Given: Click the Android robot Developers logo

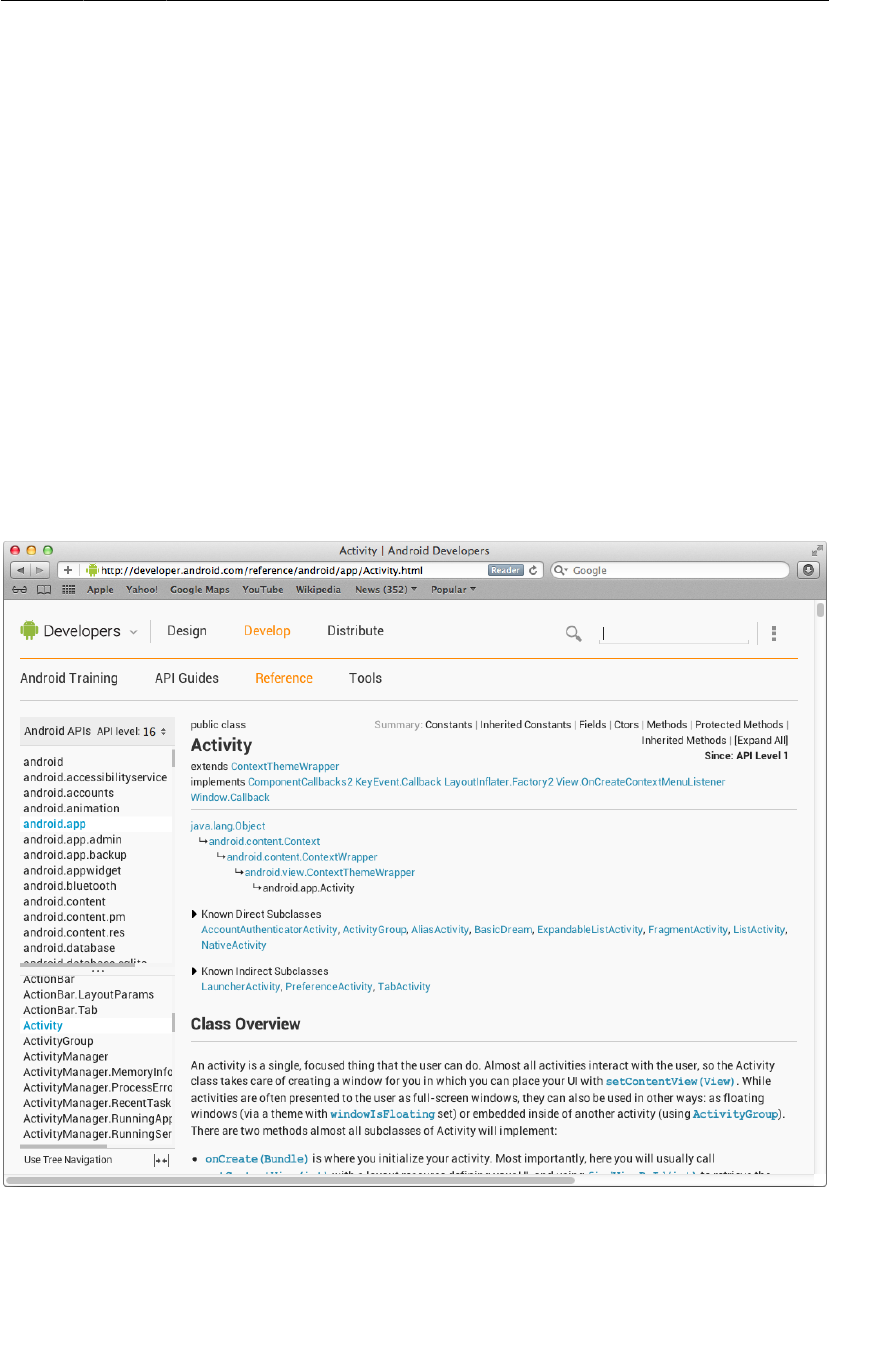Looking at the screenshot, I should coord(70,631).
